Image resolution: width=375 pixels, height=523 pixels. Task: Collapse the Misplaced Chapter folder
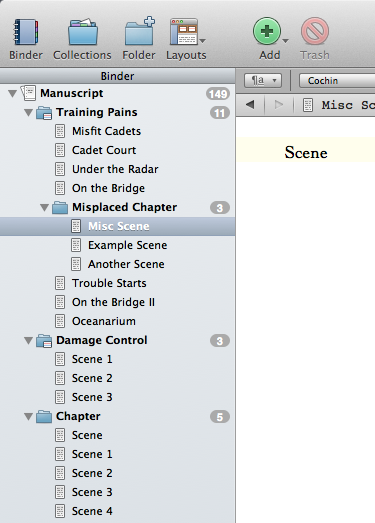coord(44,207)
